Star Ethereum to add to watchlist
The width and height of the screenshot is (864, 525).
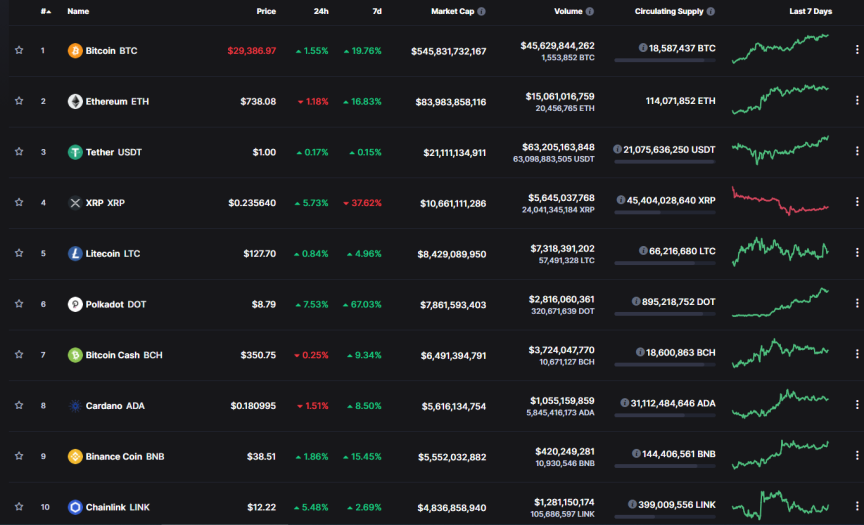(x=19, y=101)
